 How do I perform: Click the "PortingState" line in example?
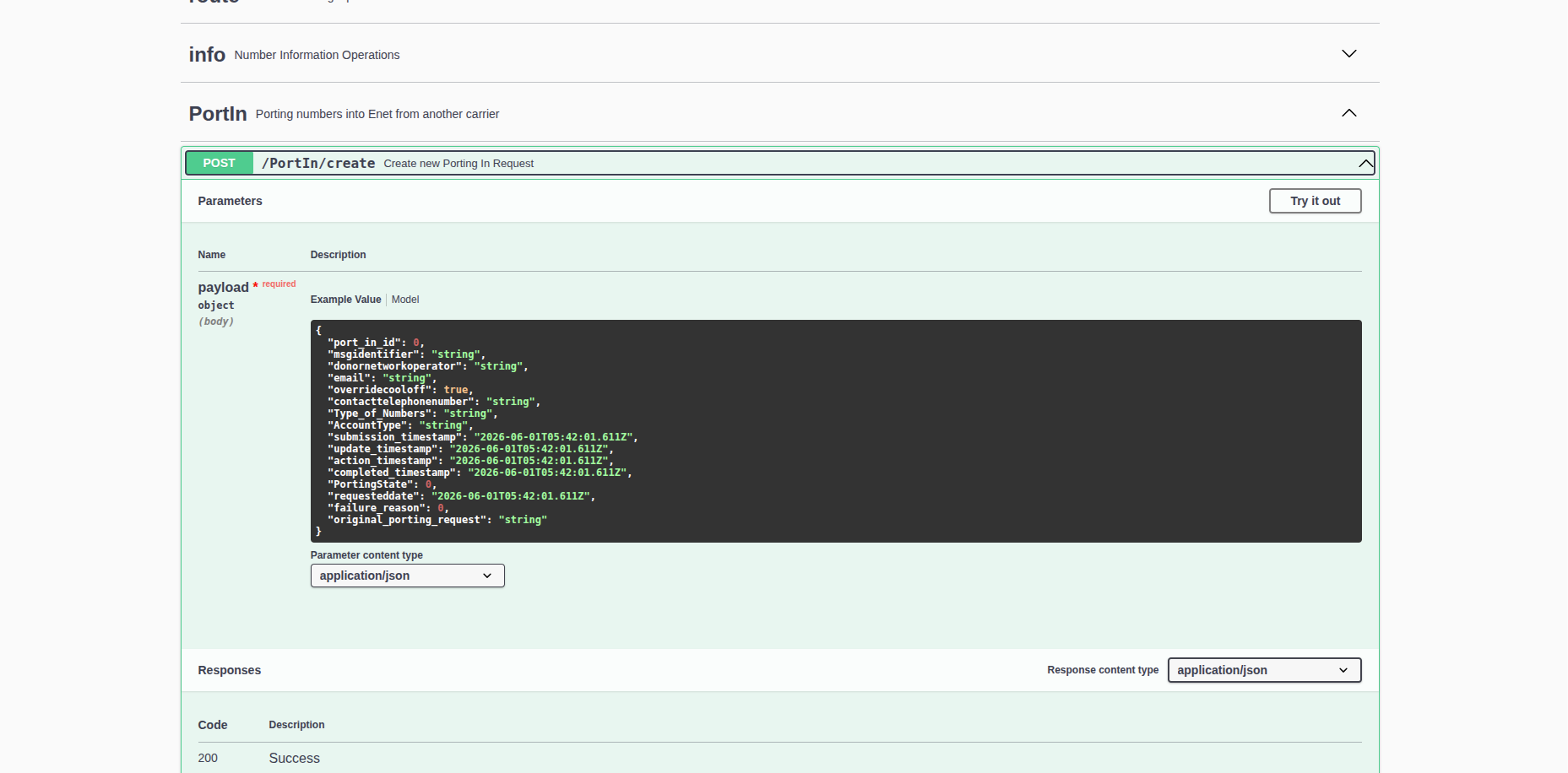pyautogui.click(x=382, y=484)
